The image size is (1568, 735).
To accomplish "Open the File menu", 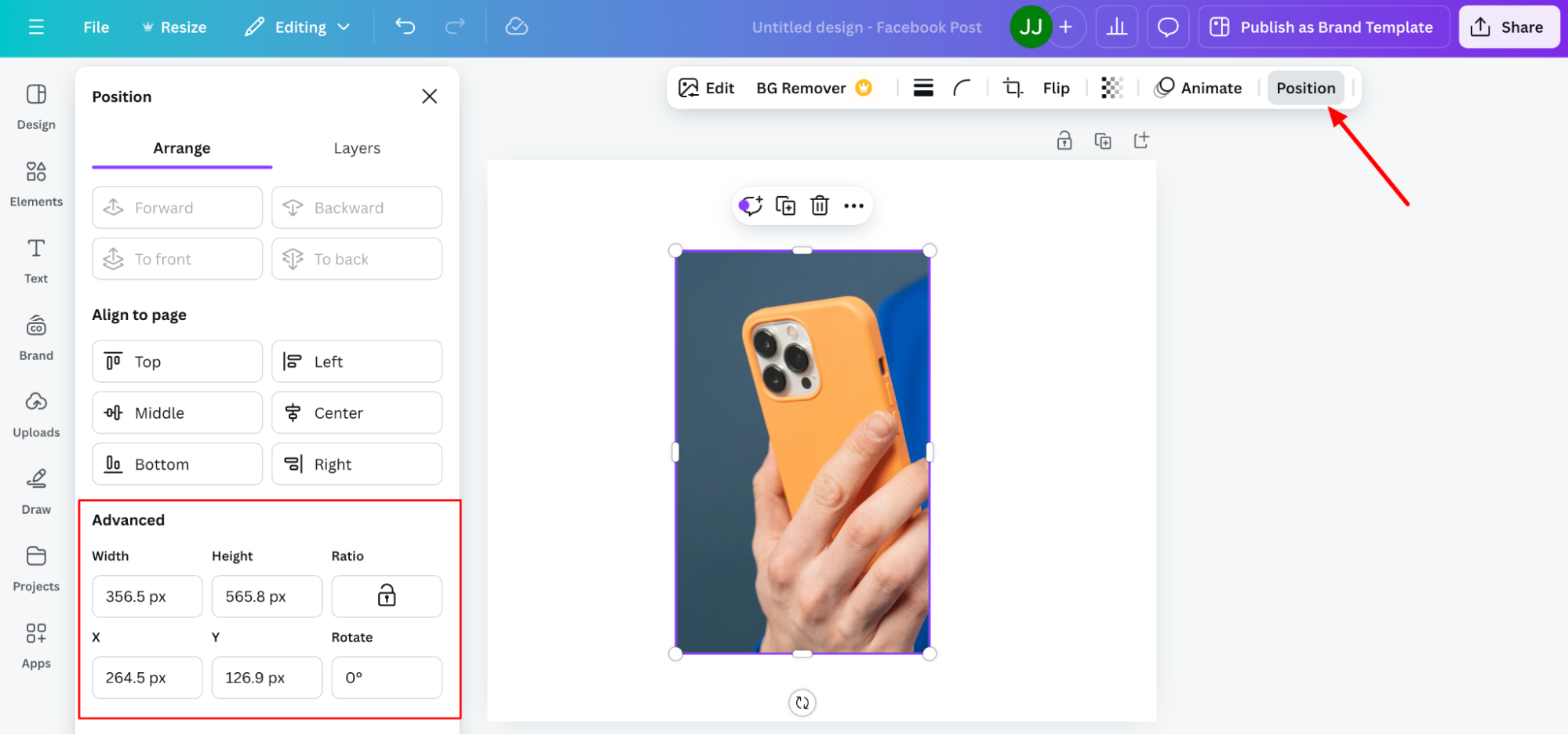I will [96, 27].
